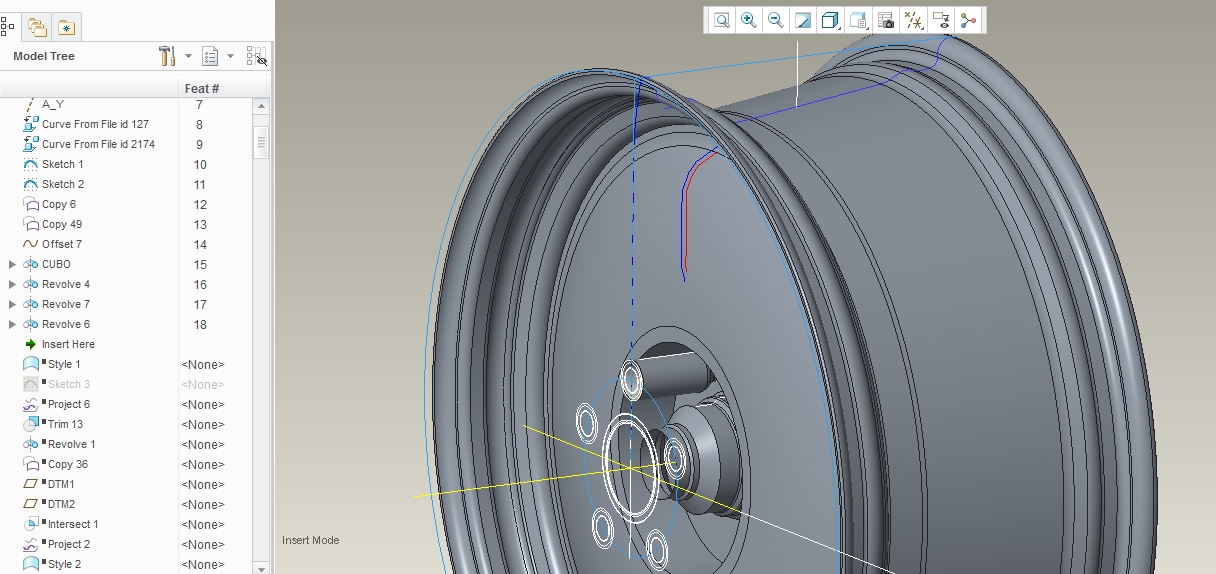This screenshot has height=574, width=1216.
Task: Click the Refit view icon
Action: [721, 20]
